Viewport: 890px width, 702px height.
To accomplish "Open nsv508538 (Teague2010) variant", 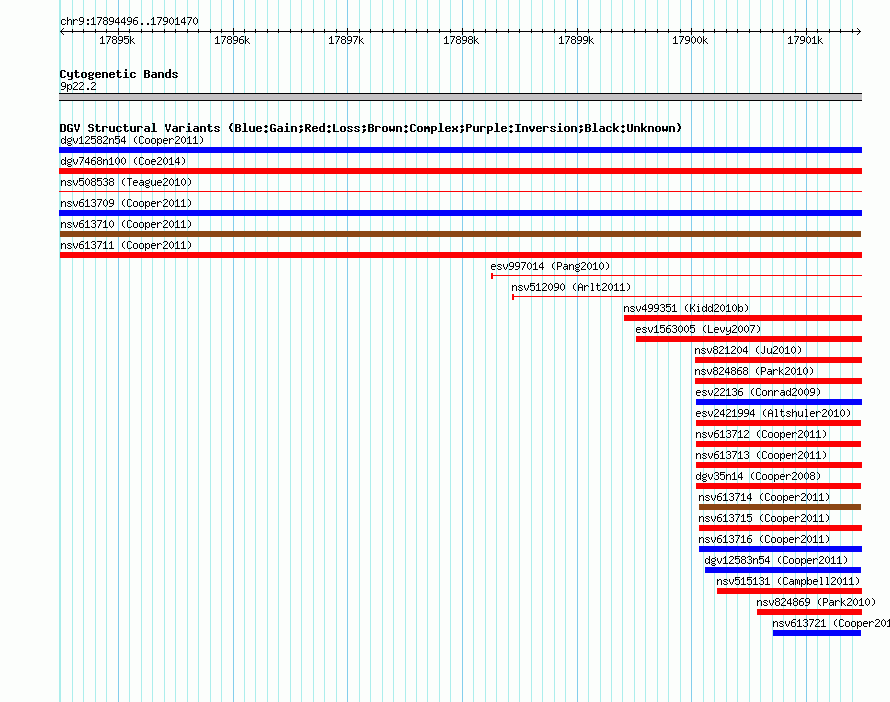I will click(x=126, y=182).
